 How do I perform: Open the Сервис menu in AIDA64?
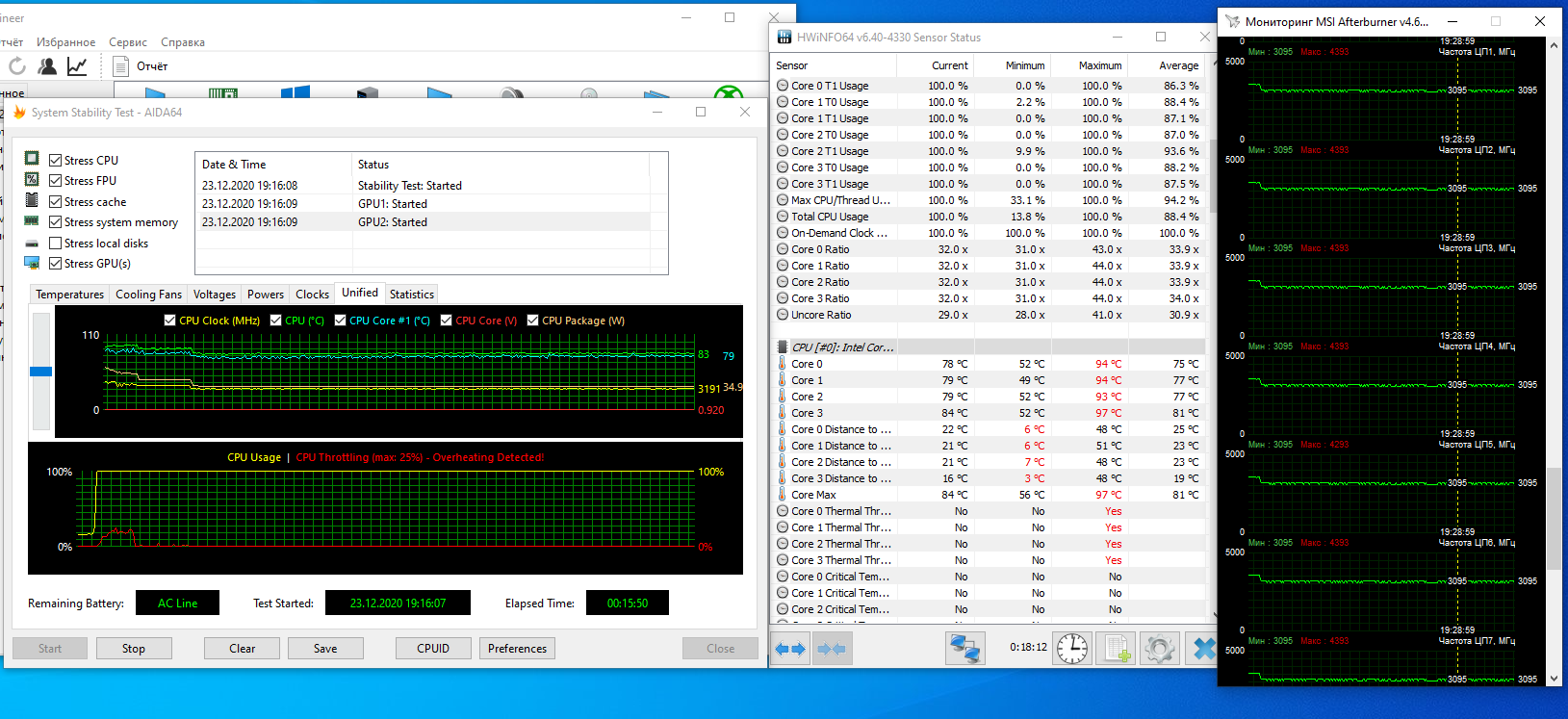128,42
